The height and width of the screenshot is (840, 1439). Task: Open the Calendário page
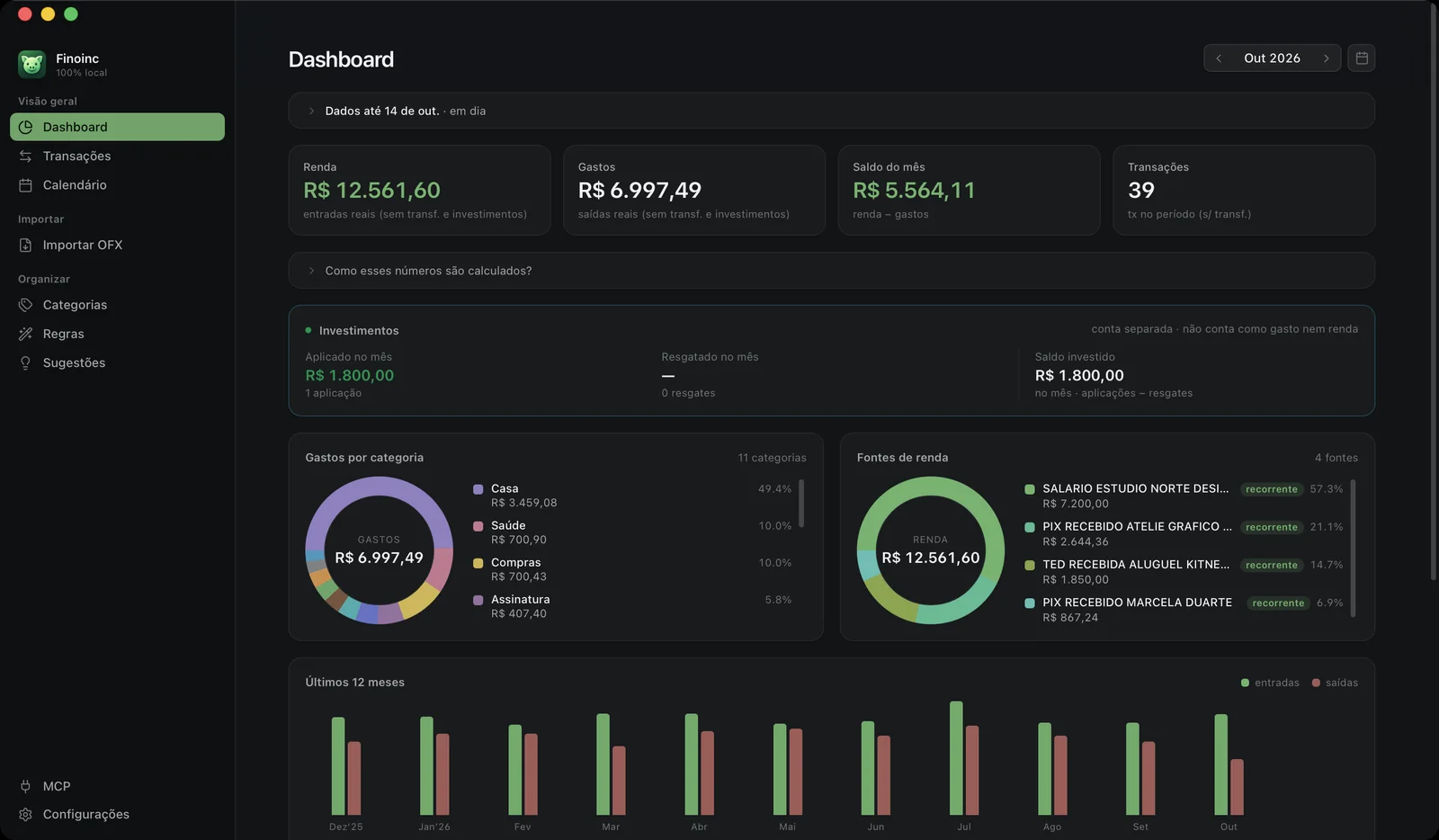tap(117, 185)
